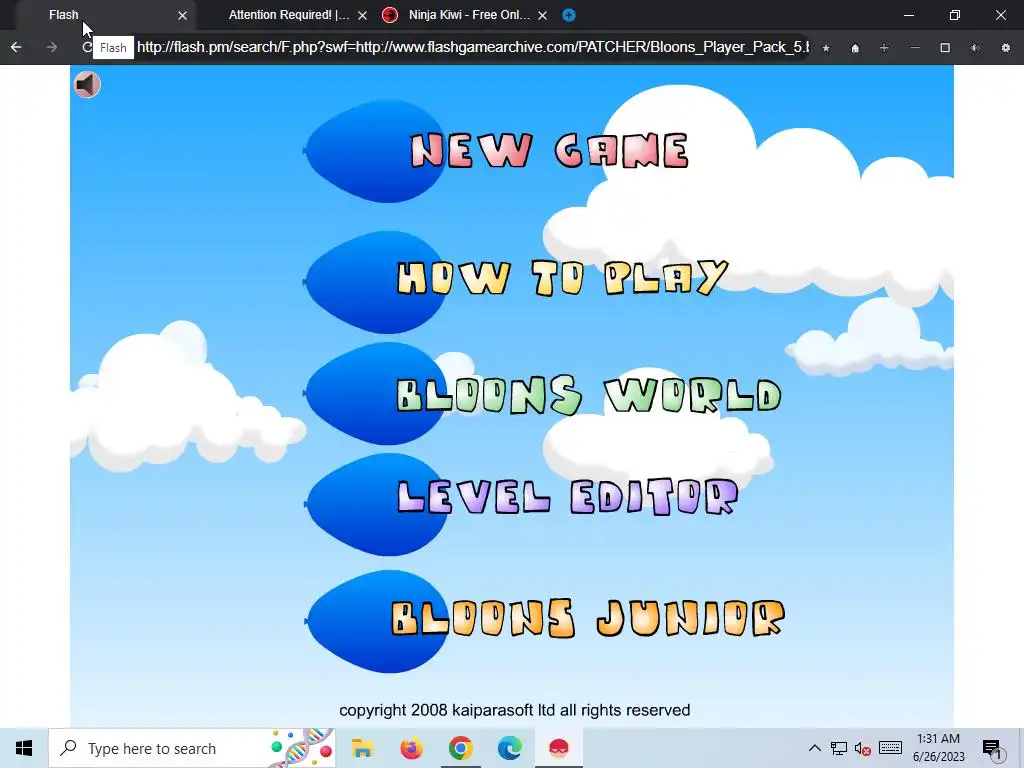Open Bloons World
This screenshot has width=1024, height=768.
point(588,394)
